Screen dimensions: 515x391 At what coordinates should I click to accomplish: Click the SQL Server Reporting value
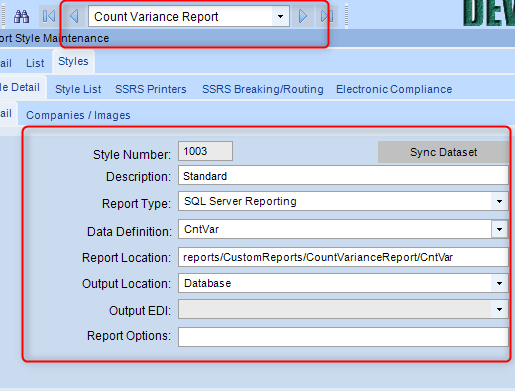click(240, 201)
